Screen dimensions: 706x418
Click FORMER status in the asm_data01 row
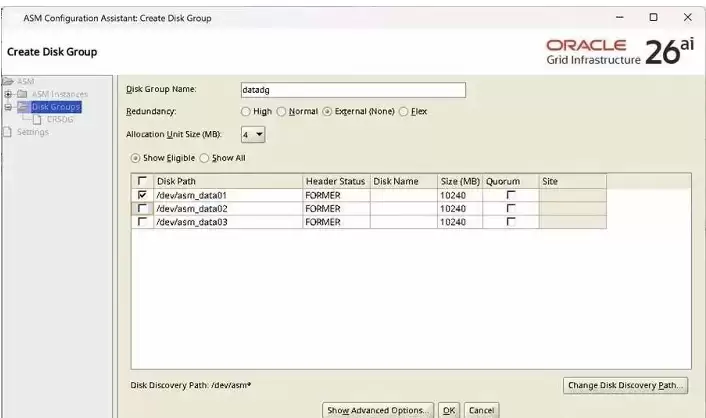336,195
